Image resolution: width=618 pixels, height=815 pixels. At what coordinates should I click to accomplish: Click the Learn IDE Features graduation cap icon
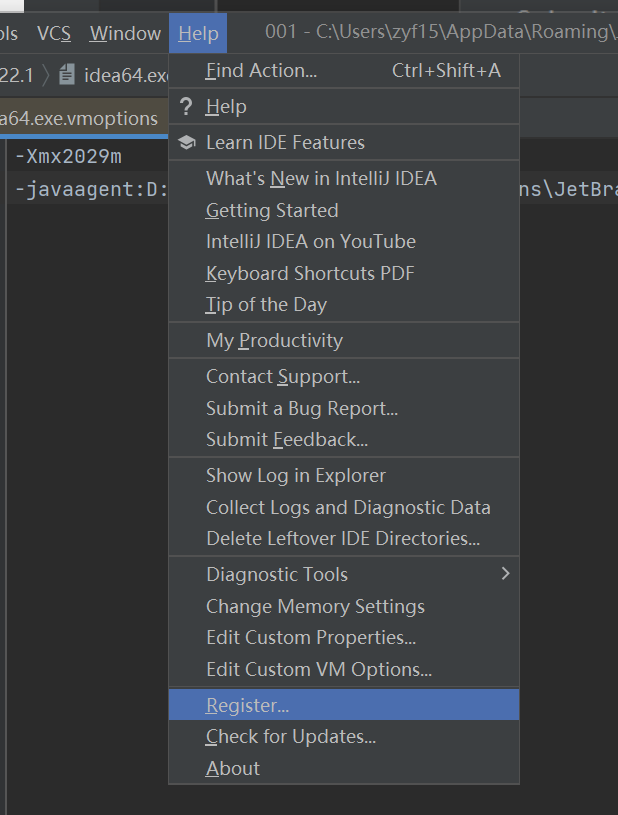186,143
